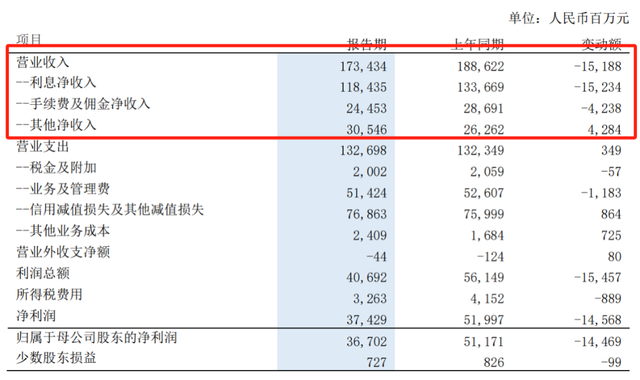640x380 pixels.
Task: Click the 少数股东损益 row label
Action: pos(56,358)
